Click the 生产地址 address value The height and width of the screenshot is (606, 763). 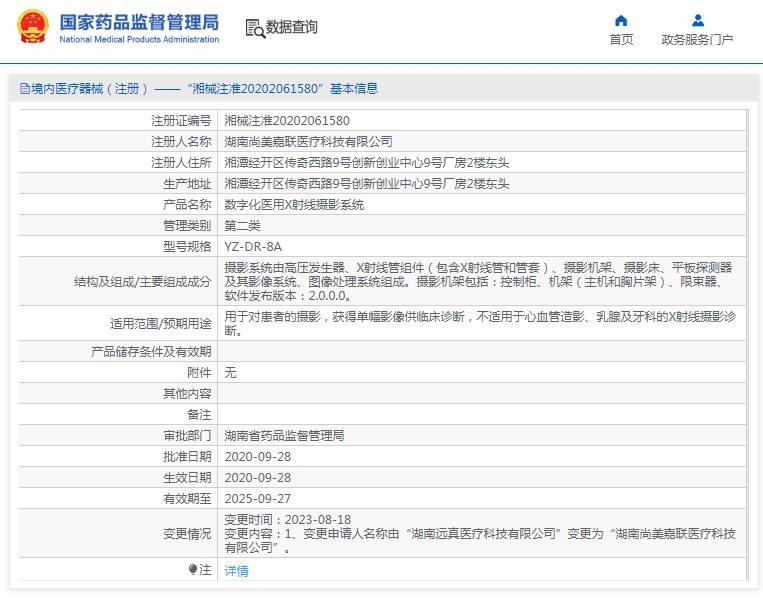pos(367,184)
